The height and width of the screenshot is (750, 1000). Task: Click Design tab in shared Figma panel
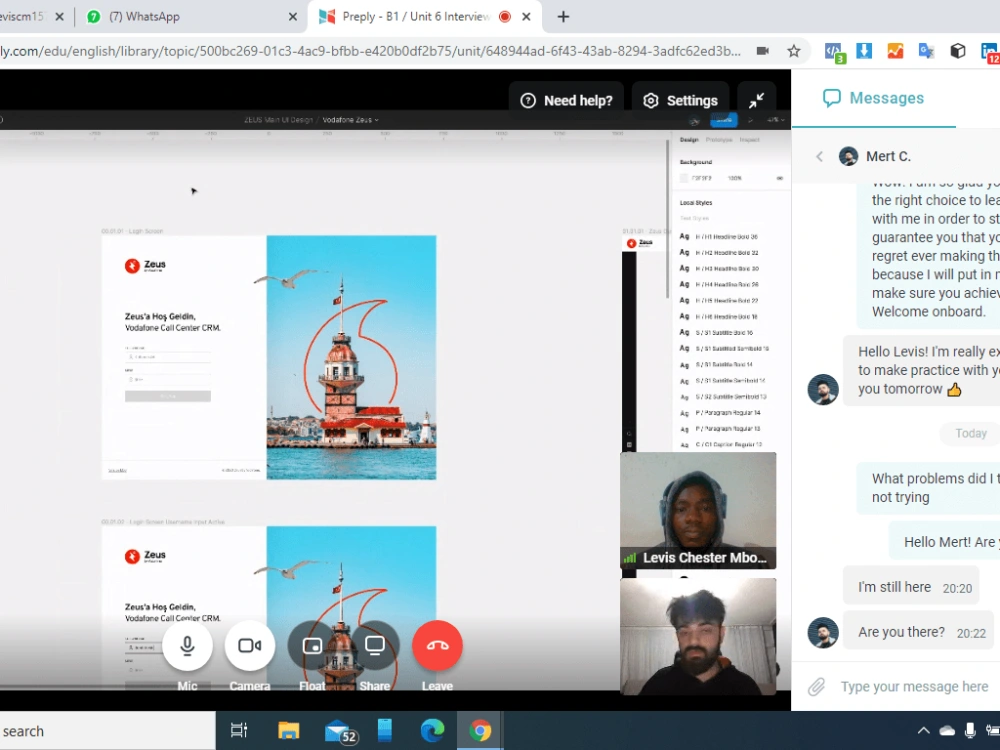[689, 140]
